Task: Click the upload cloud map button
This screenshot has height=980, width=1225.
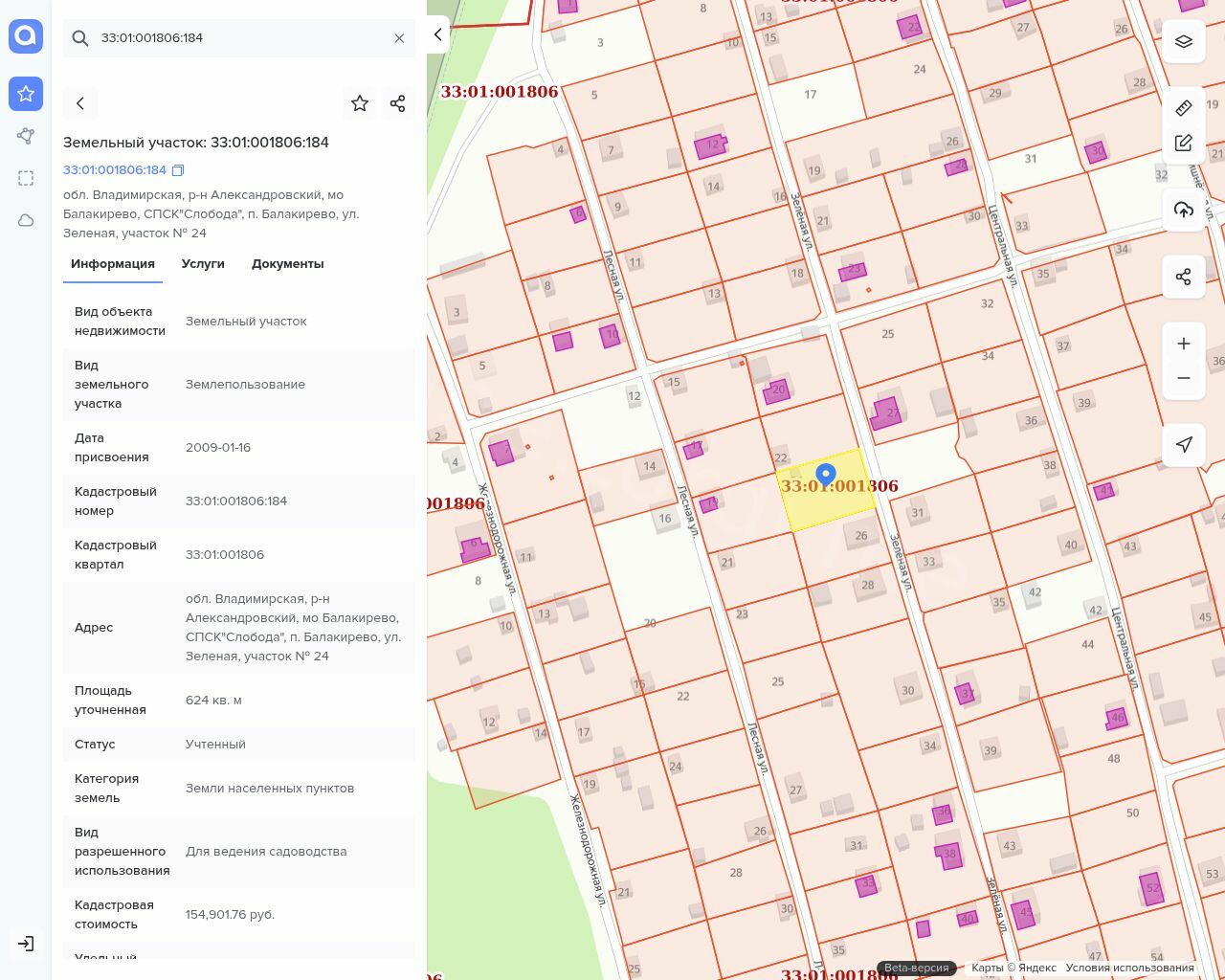Action: coord(1184,210)
